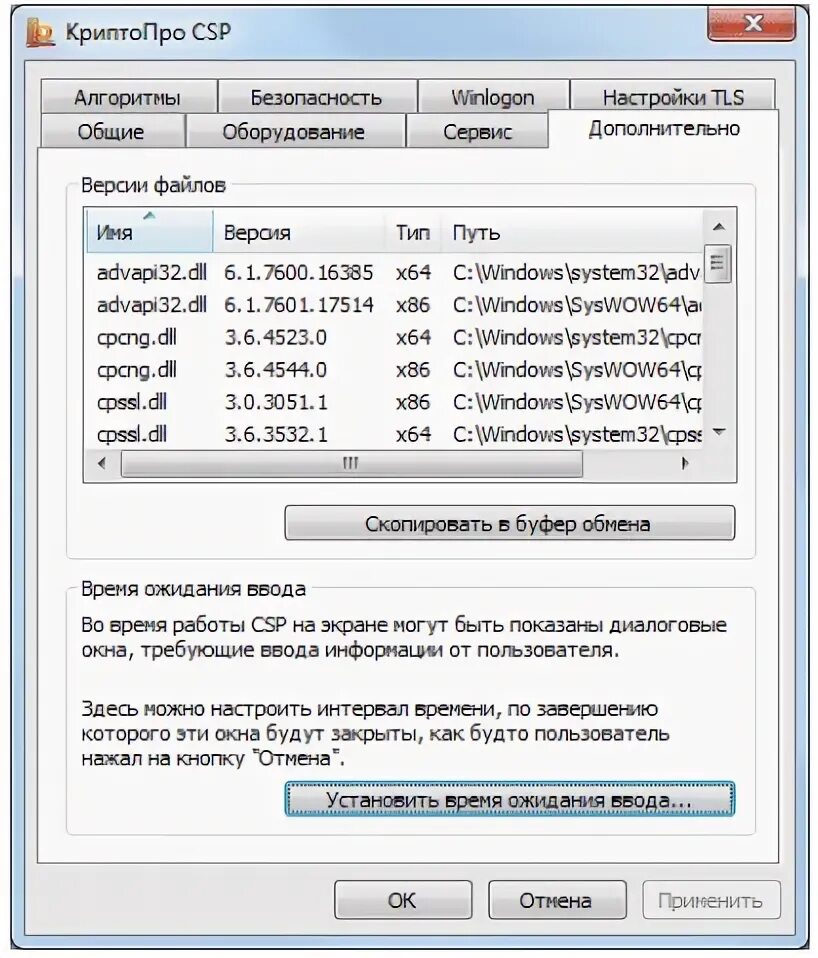This screenshot has height=958, width=818.
Task: Open the Оборудование tab
Action: click(294, 131)
